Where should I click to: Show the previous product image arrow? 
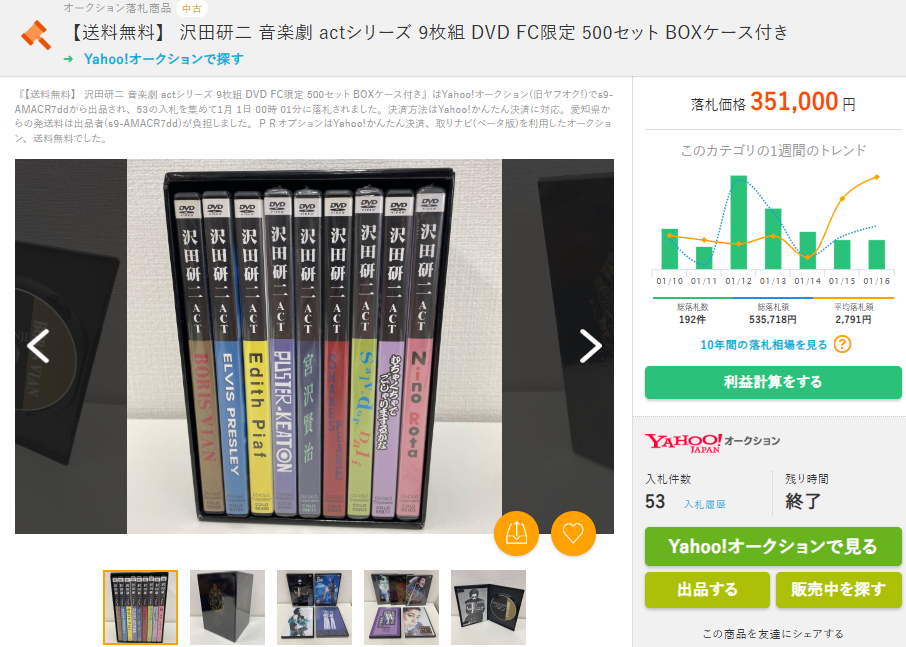point(38,346)
